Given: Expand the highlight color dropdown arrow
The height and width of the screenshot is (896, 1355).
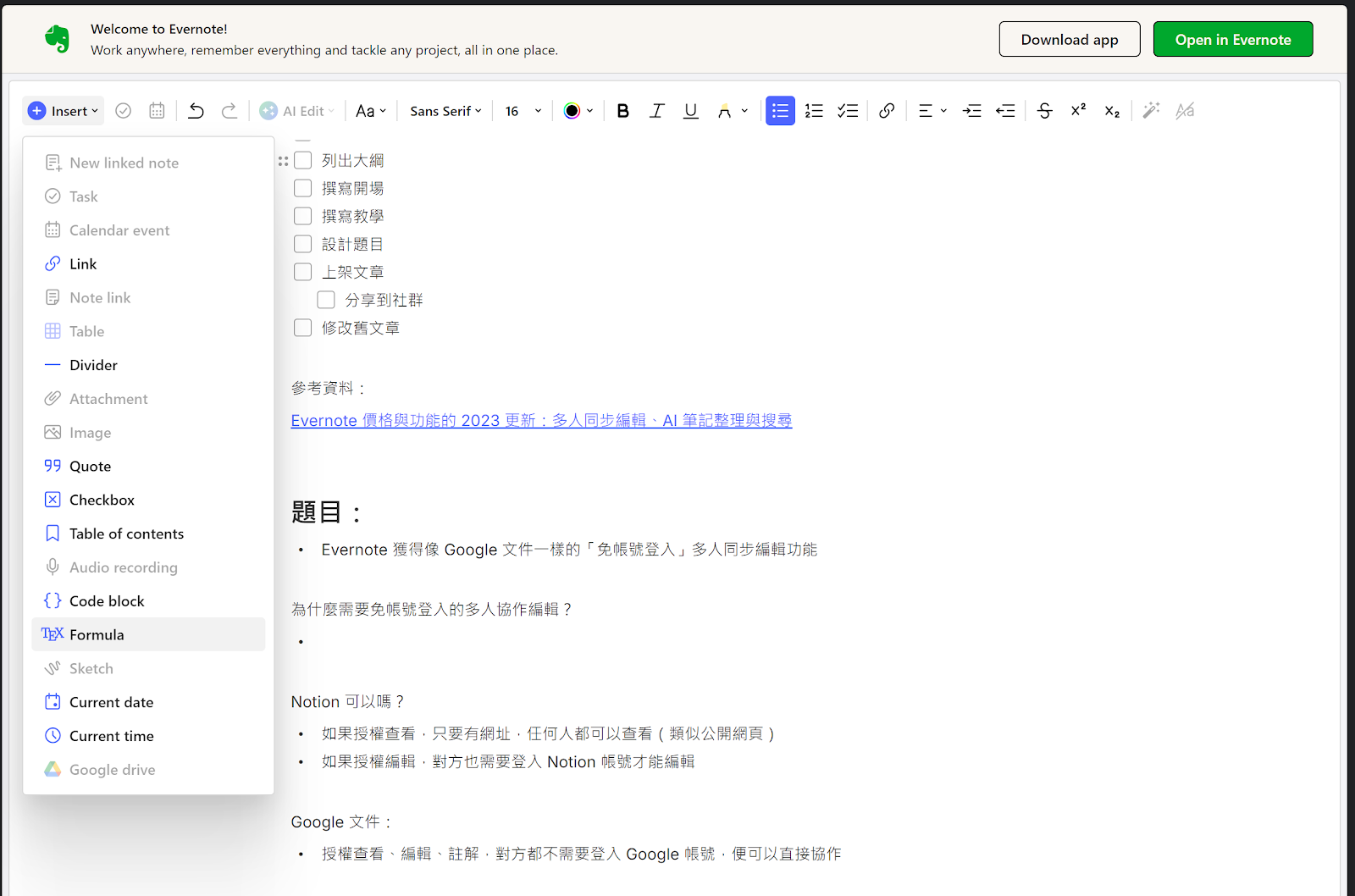Looking at the screenshot, I should pyautogui.click(x=744, y=111).
